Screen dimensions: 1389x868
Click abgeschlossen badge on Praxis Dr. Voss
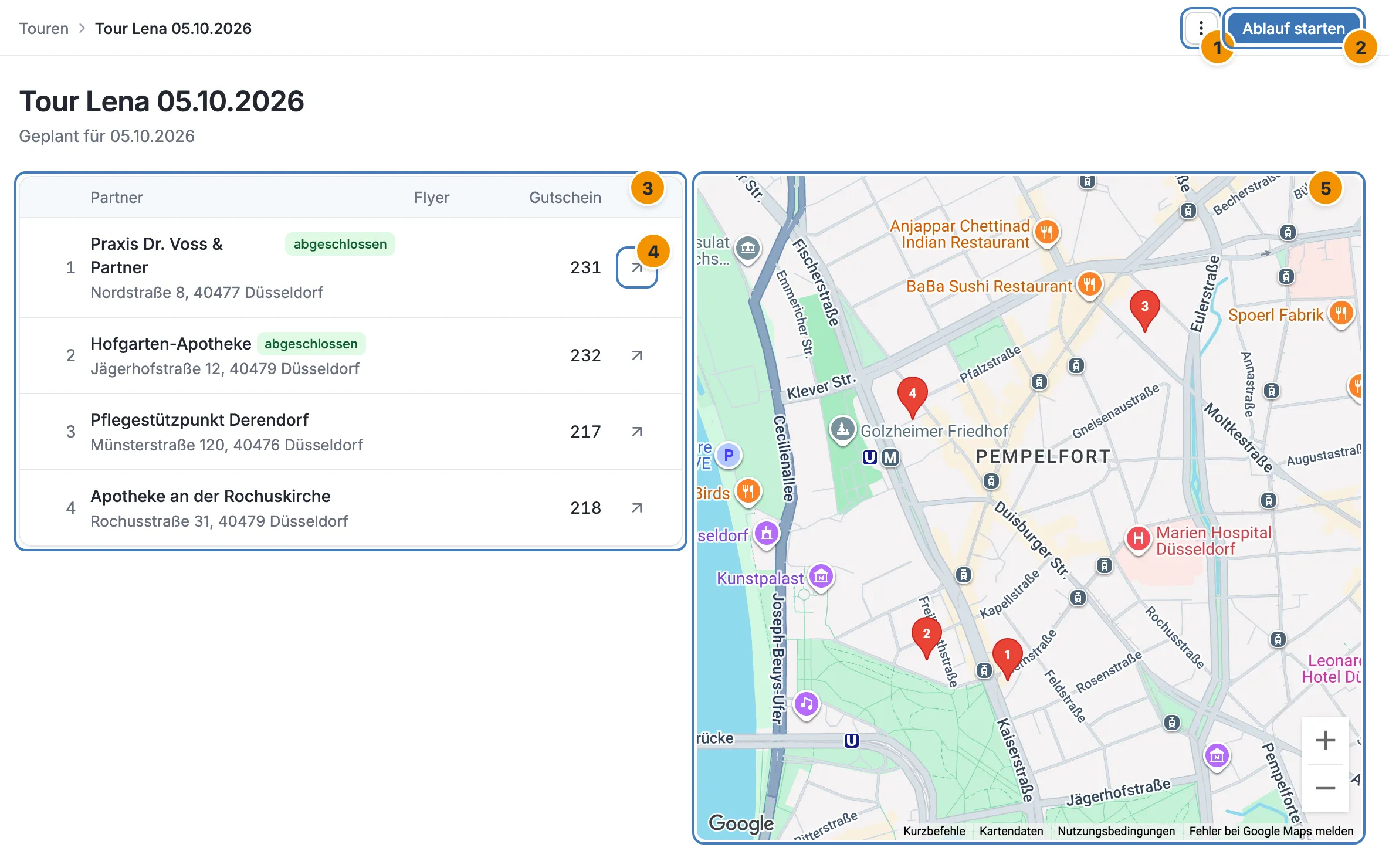340,244
